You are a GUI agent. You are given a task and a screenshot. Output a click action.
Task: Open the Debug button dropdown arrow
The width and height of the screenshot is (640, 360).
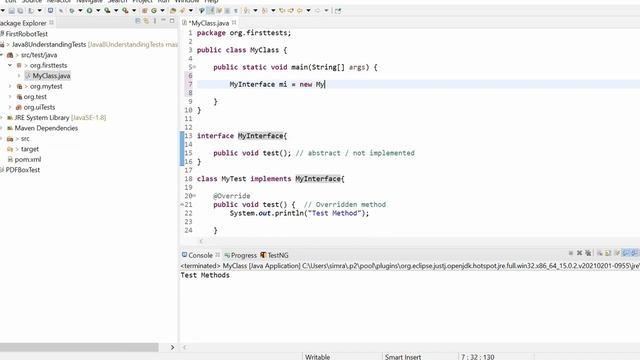point(80,11)
